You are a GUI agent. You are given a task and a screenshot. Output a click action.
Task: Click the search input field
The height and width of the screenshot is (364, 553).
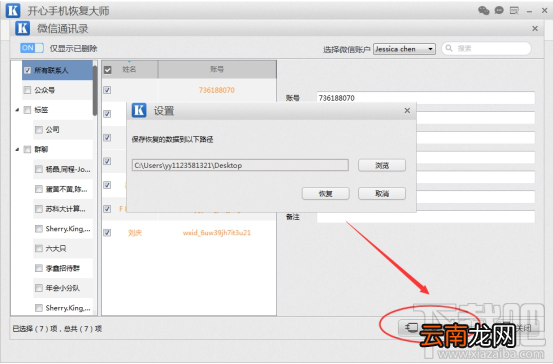[x=486, y=48]
